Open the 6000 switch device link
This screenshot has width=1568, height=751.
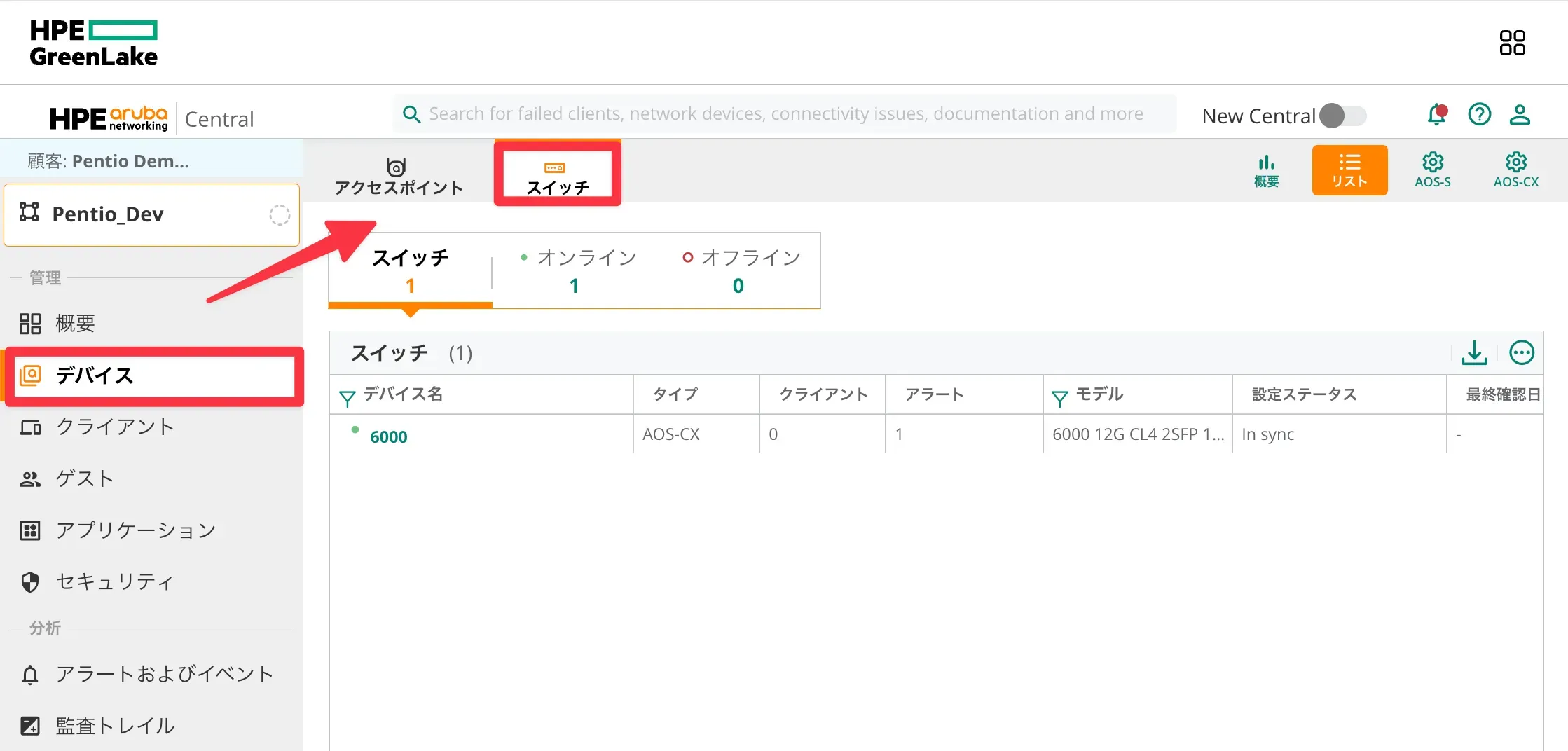coord(388,436)
